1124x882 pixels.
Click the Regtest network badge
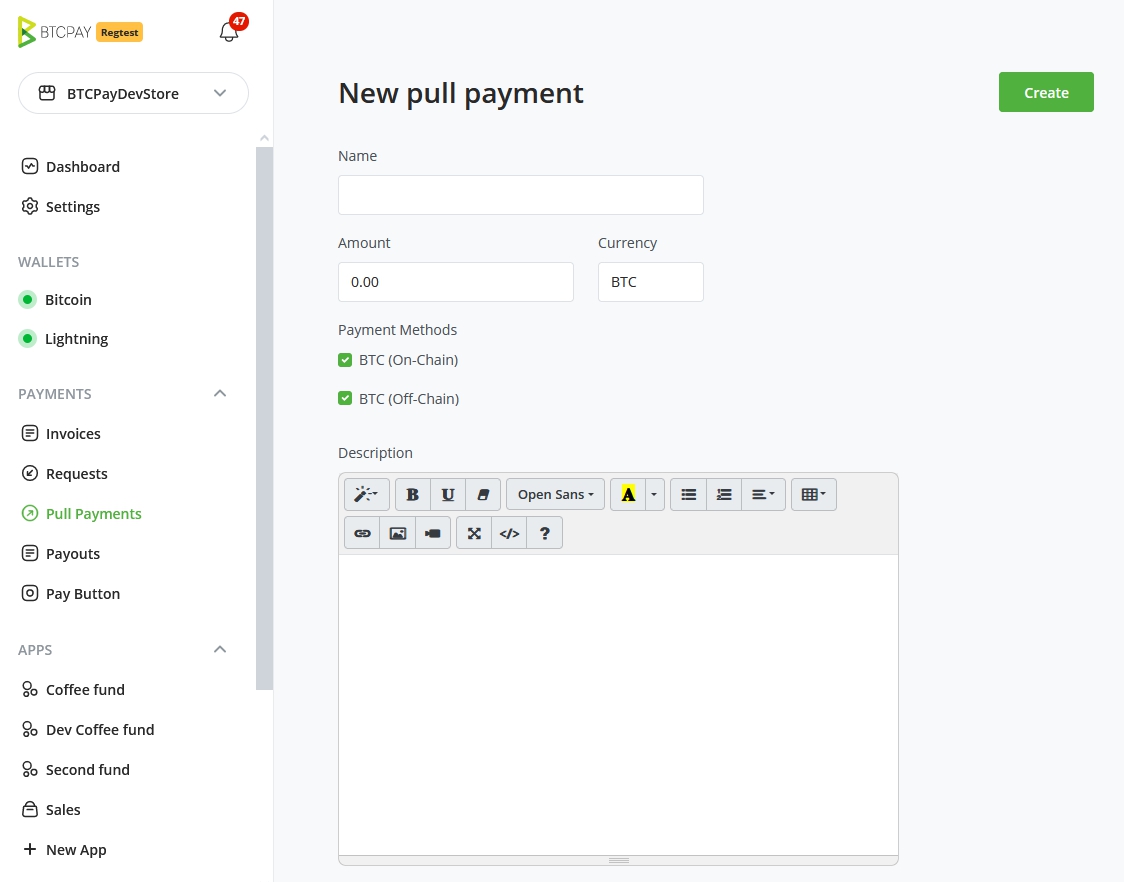click(120, 32)
